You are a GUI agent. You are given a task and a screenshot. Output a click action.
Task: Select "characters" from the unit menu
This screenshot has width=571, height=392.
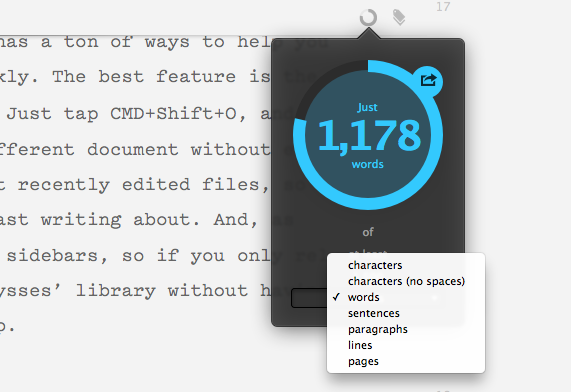pyautogui.click(x=375, y=265)
